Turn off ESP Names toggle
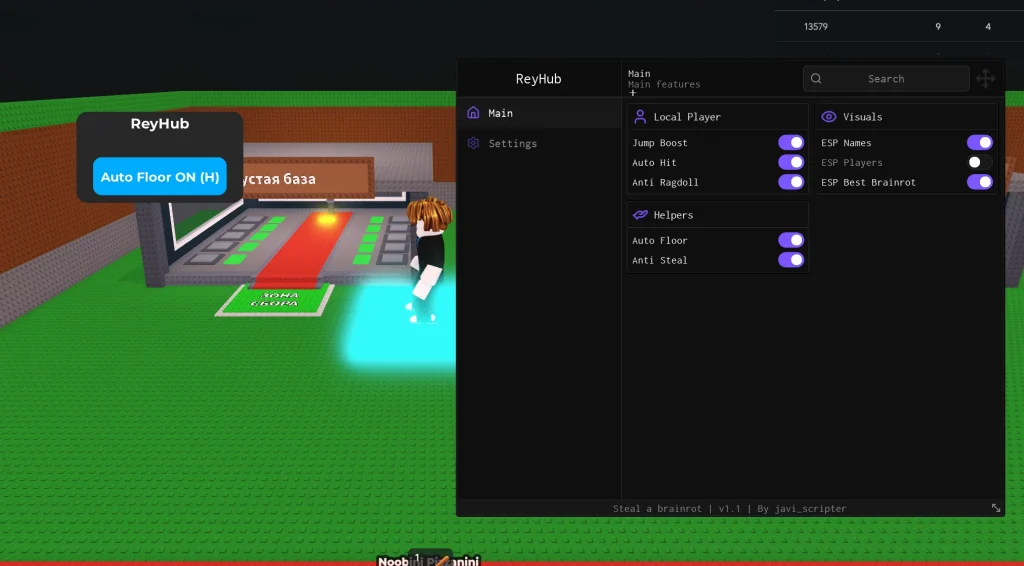This screenshot has height=566, width=1024. [979, 143]
